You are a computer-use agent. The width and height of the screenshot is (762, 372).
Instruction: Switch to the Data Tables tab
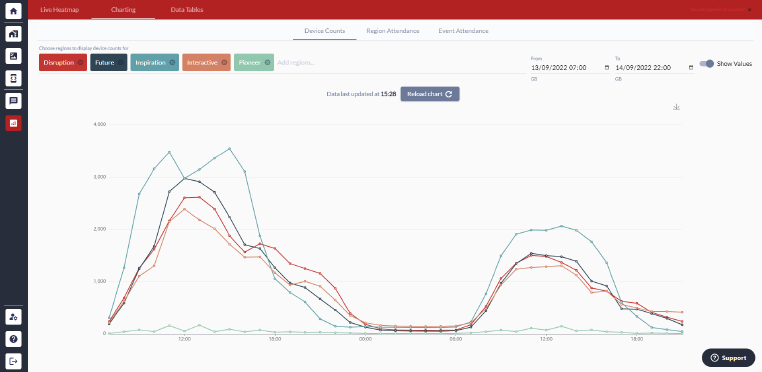click(x=187, y=10)
